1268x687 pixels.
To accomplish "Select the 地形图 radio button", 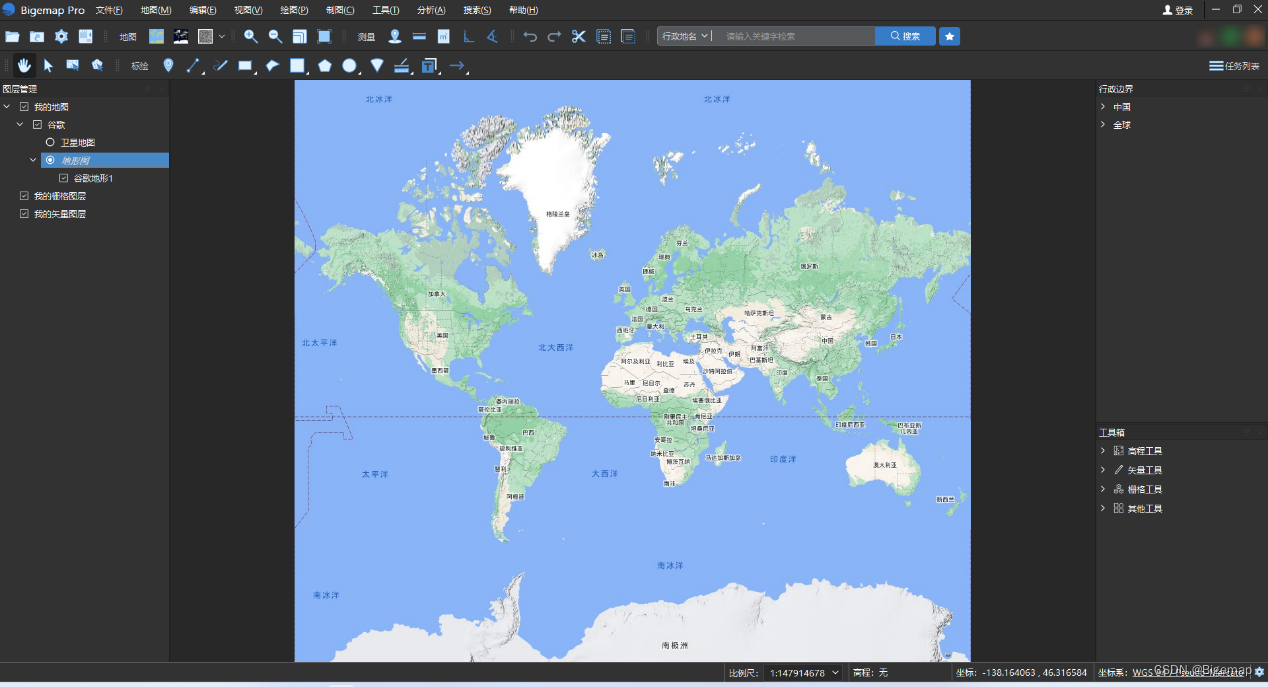I will (50, 160).
